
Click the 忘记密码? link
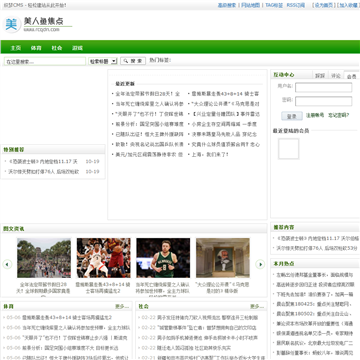pyautogui.click(x=339, y=115)
